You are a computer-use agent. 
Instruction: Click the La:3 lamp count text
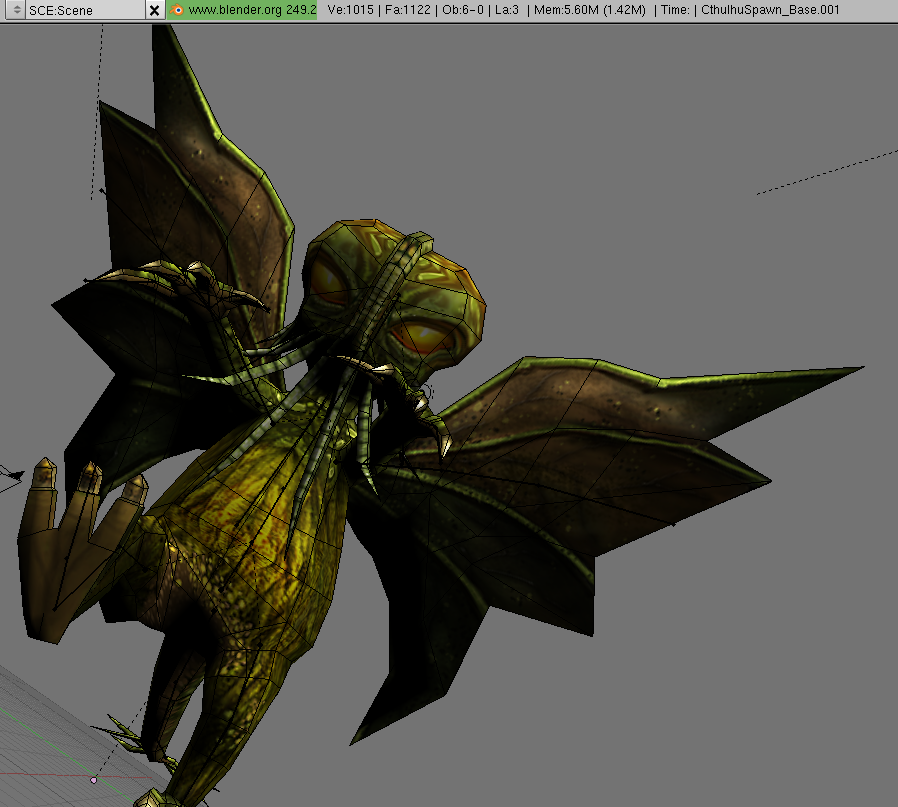pos(507,10)
